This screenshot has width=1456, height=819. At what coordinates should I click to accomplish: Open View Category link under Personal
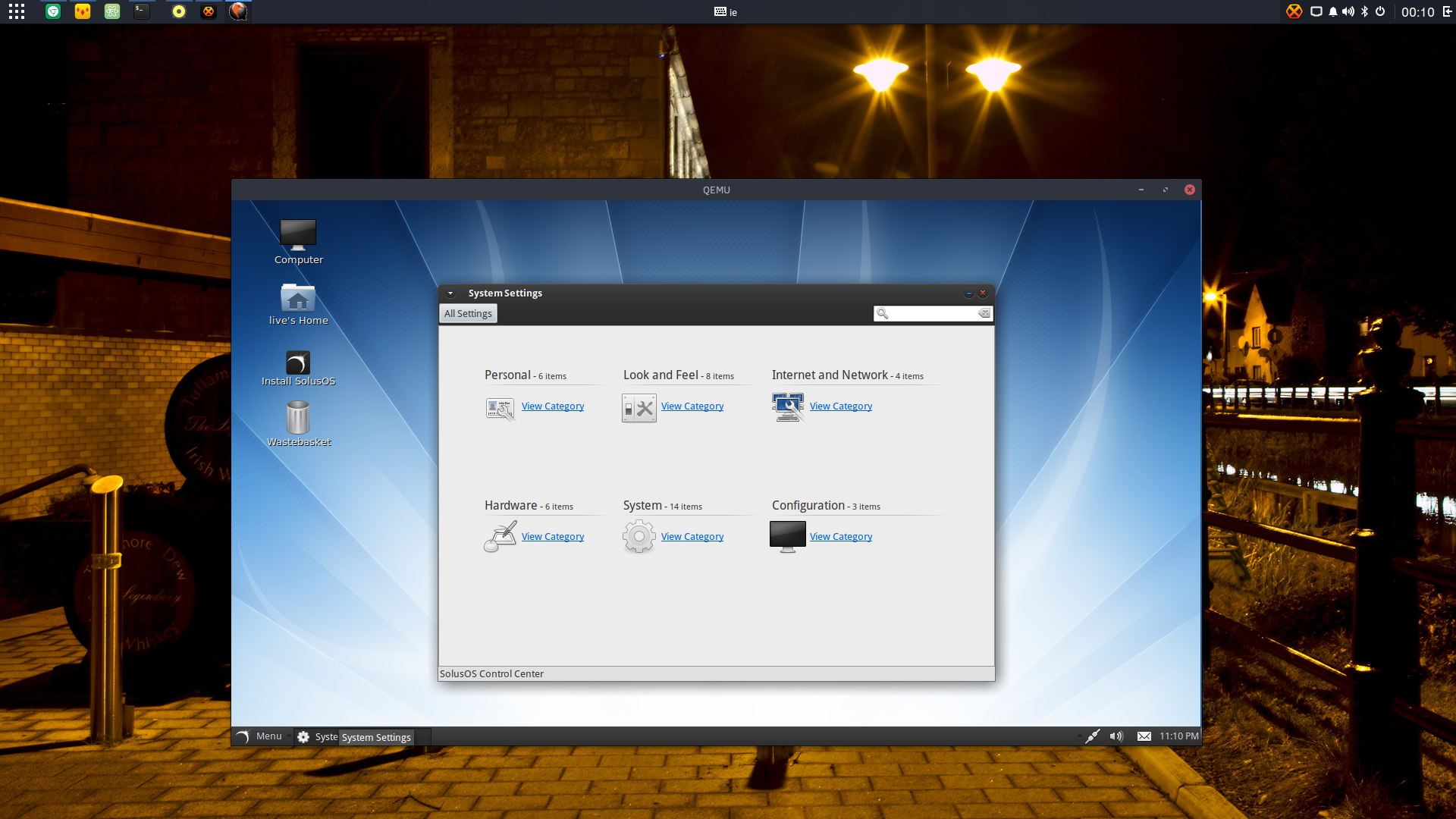553,406
